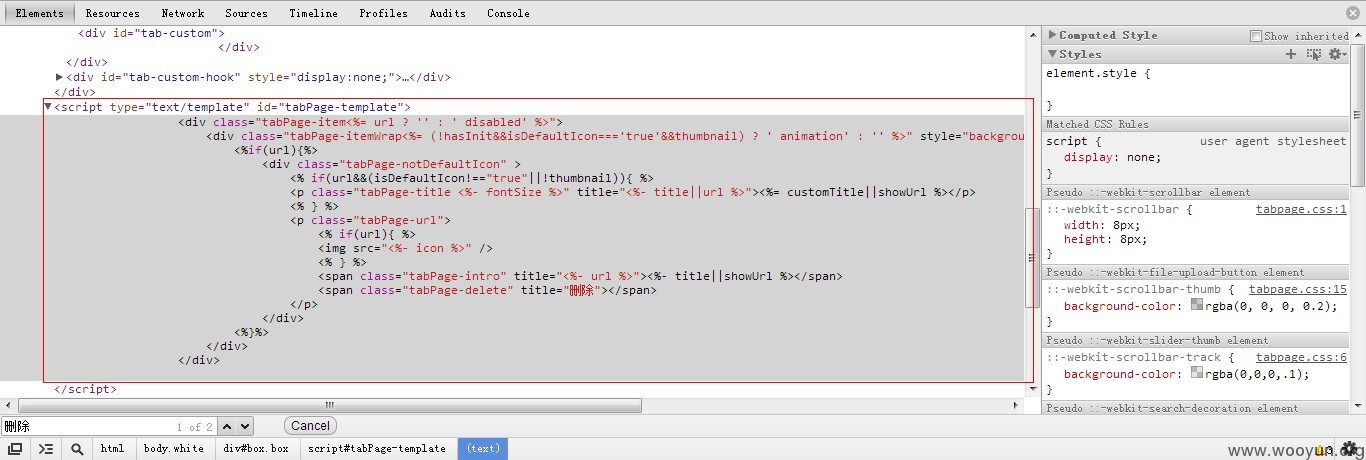The width and height of the screenshot is (1366, 460).
Task: Click the scrollbar-thumb rgba color swatch
Action: [1196, 305]
